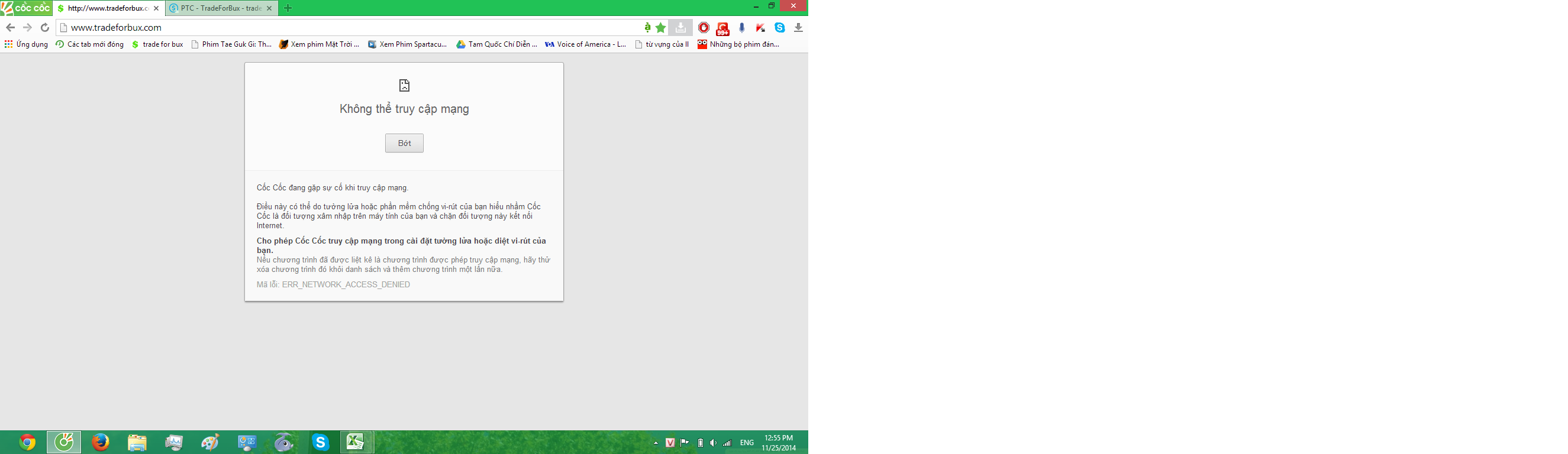Open the network signal tray icon

[x=727, y=442]
